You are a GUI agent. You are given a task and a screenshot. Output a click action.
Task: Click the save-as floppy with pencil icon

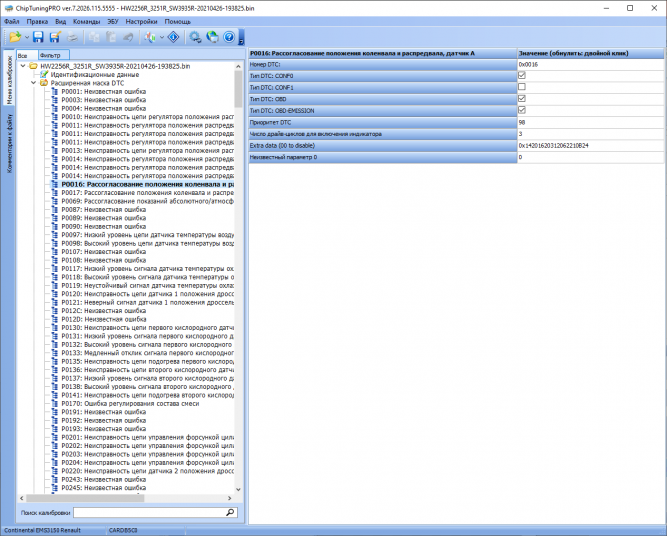coord(55,37)
